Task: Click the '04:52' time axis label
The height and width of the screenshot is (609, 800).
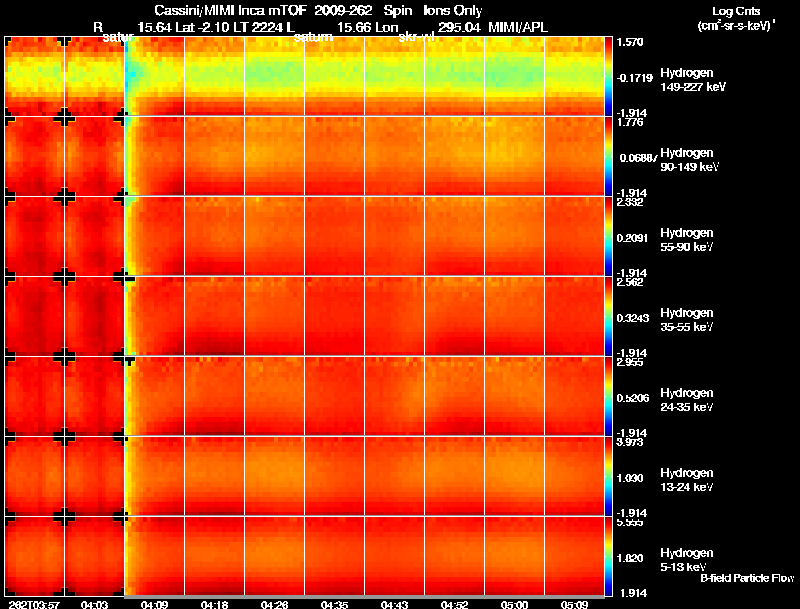Action: click(x=455, y=604)
